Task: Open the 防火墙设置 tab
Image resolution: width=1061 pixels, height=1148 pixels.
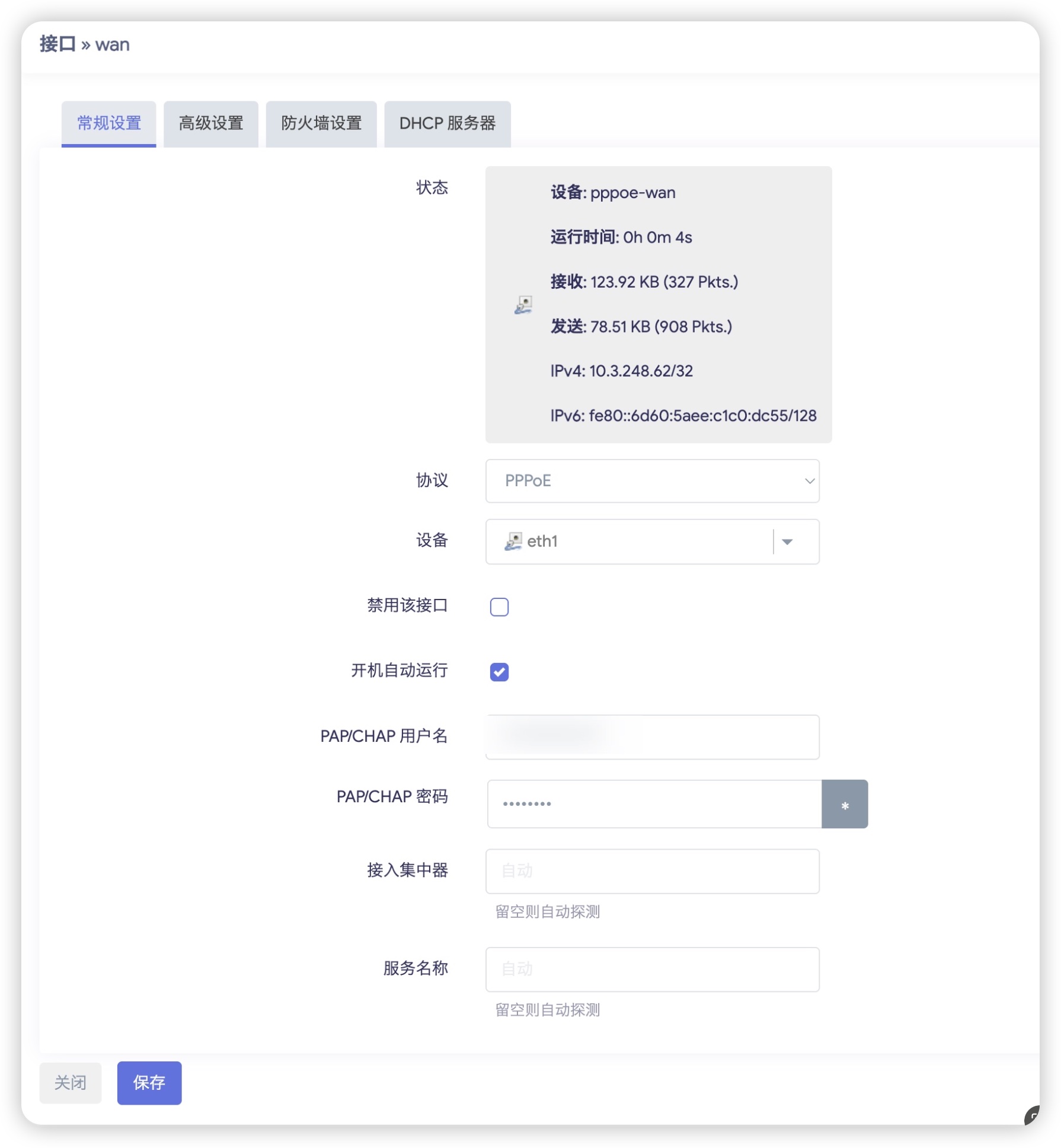Action: pyautogui.click(x=321, y=123)
